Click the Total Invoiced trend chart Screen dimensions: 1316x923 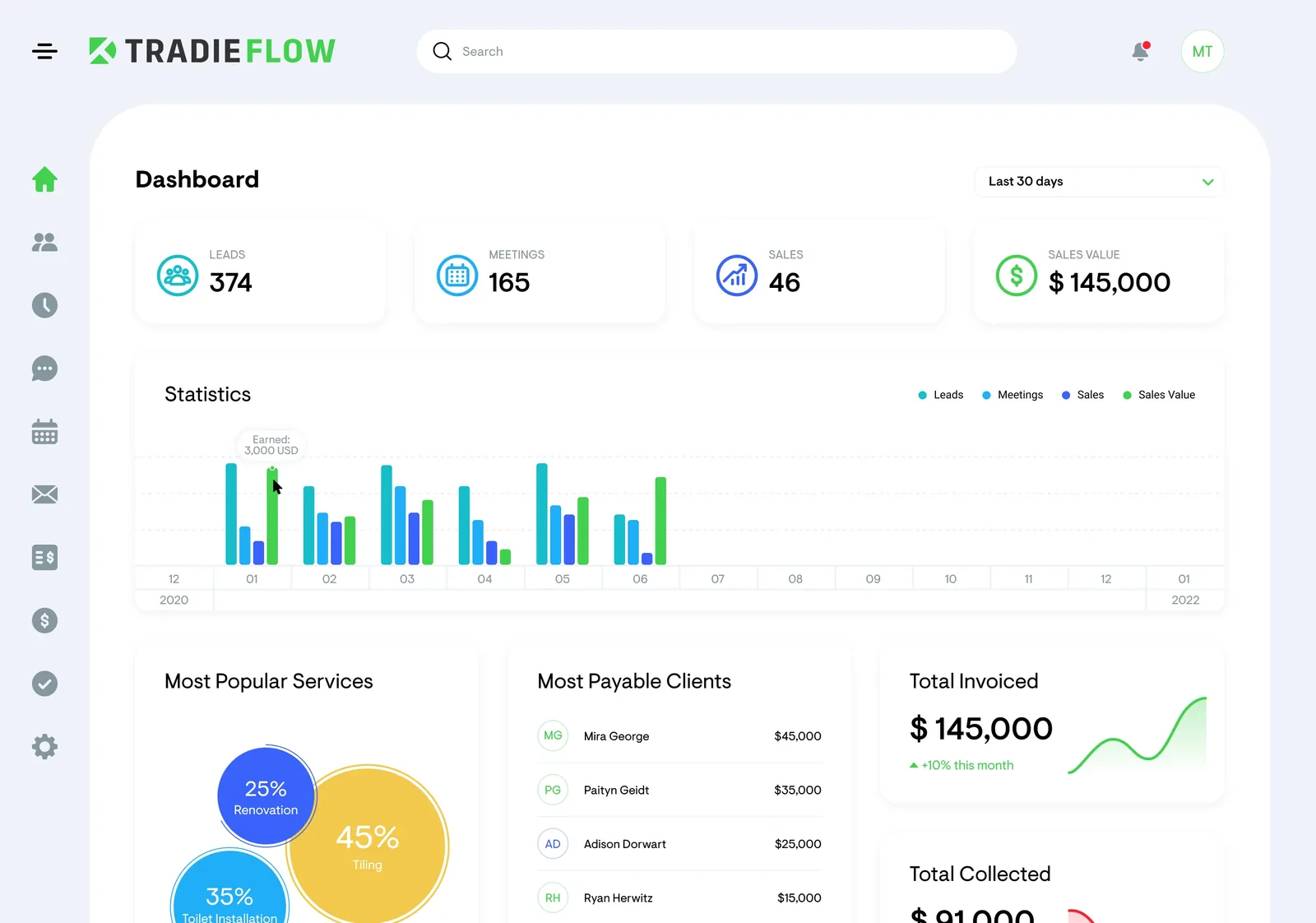pyautogui.click(x=1138, y=735)
